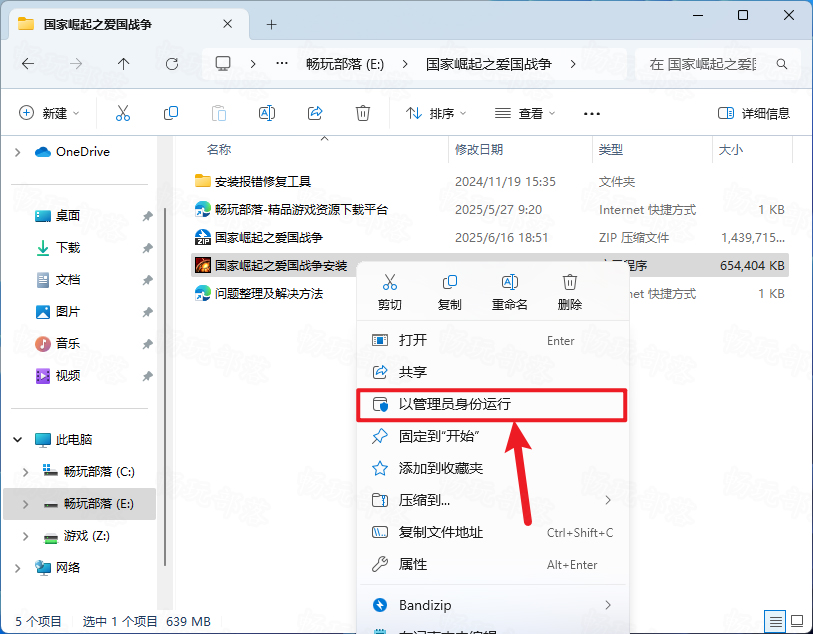Close the 国家崛起之爱国战争 tab
This screenshot has height=634, width=813.
coord(228,24)
